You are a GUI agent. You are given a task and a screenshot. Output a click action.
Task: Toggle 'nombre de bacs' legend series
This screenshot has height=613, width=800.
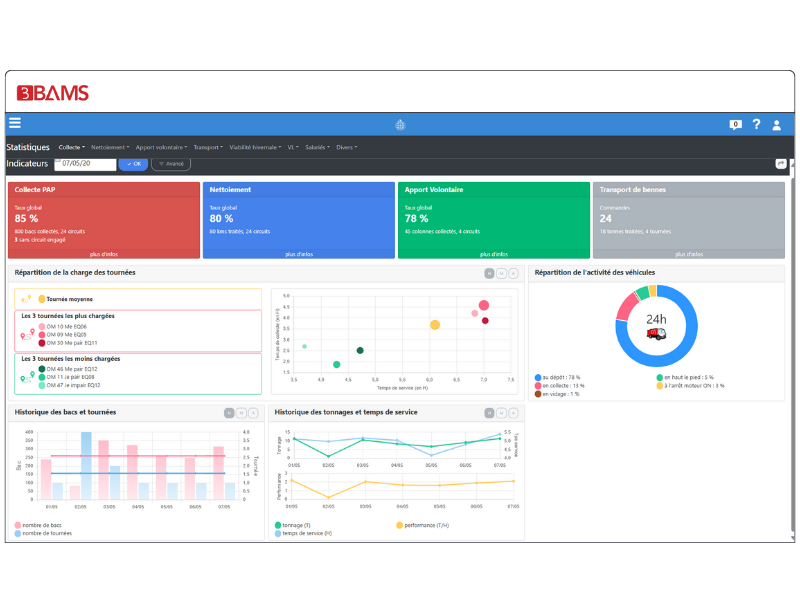click(19, 525)
